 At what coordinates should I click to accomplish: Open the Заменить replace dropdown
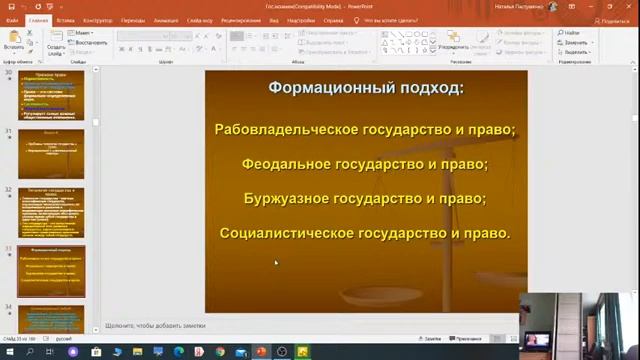[576, 42]
